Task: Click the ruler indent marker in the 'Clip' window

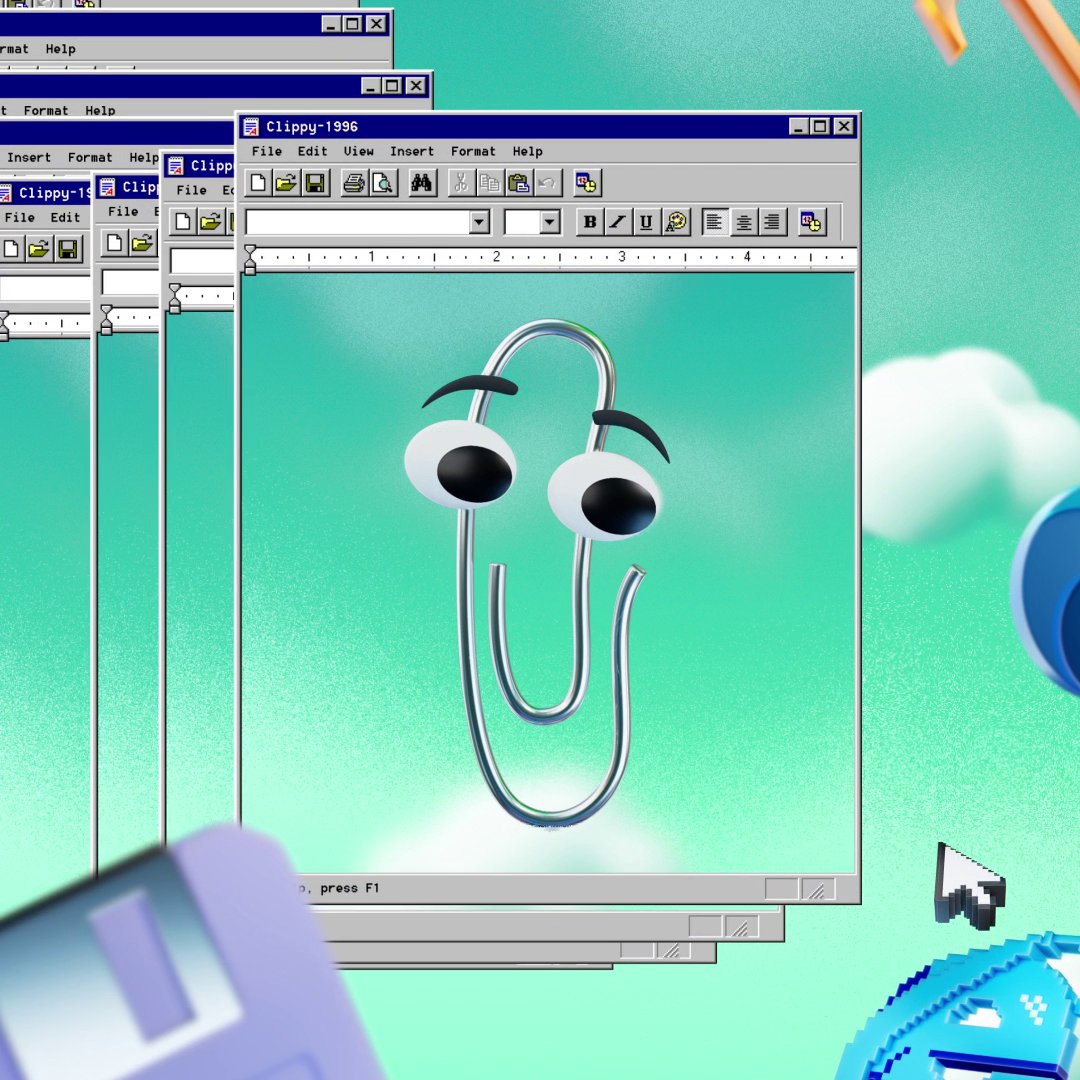Action: point(106,320)
